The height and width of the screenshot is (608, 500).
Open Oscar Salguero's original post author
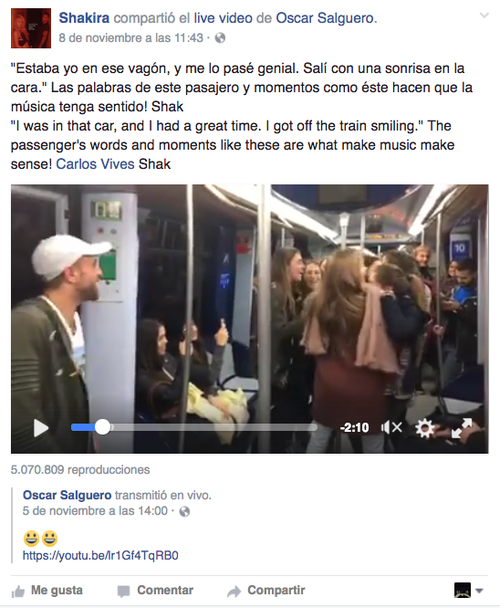click(x=67, y=495)
